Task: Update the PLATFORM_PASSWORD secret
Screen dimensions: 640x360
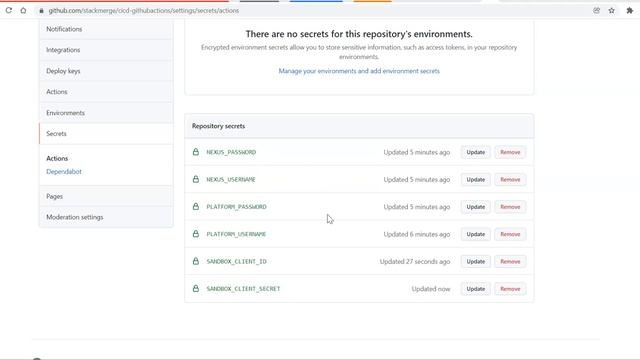Action: 476,207
